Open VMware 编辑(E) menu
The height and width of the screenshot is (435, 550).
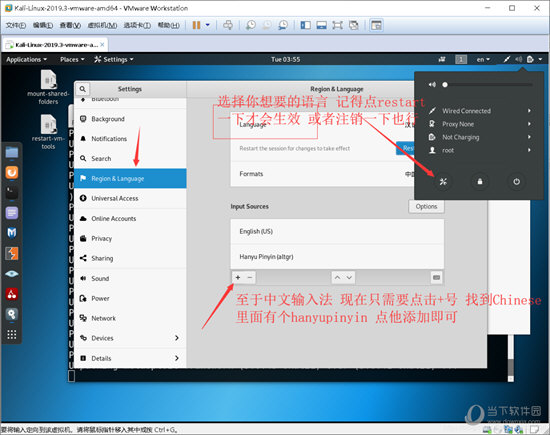[x=43, y=25]
